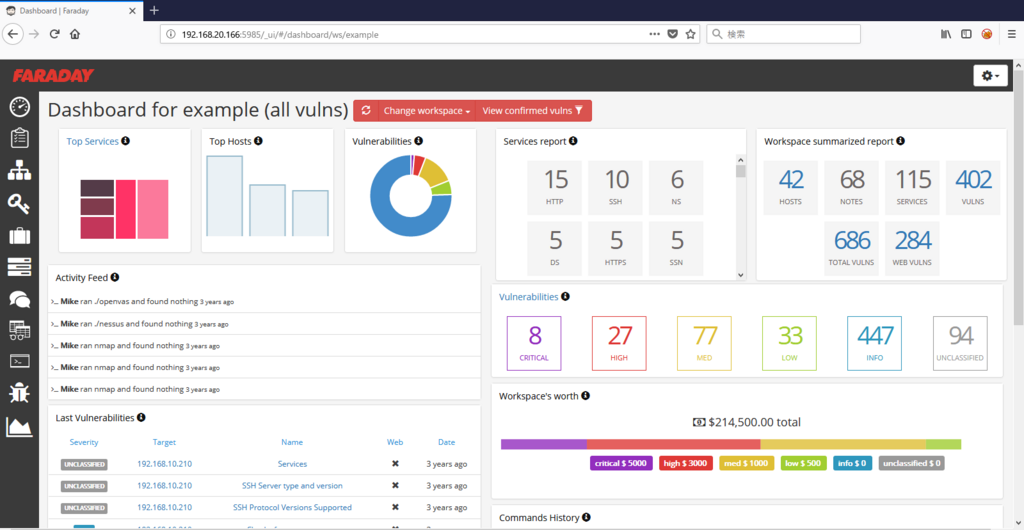Open the bug sidebar icon

tap(20, 393)
